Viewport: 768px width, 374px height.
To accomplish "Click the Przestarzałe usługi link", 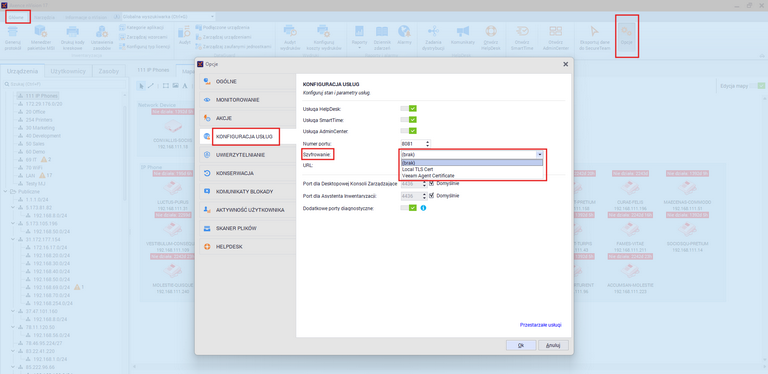I will [540, 325].
